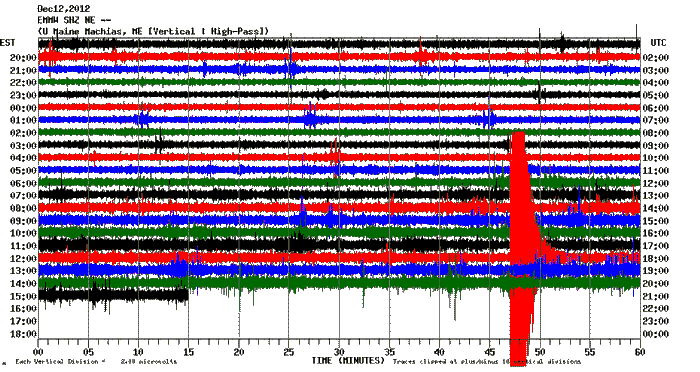Click the 14:00 label in the EST column
Image resolution: width=700 pixels, height=372 pixels.
point(23,284)
